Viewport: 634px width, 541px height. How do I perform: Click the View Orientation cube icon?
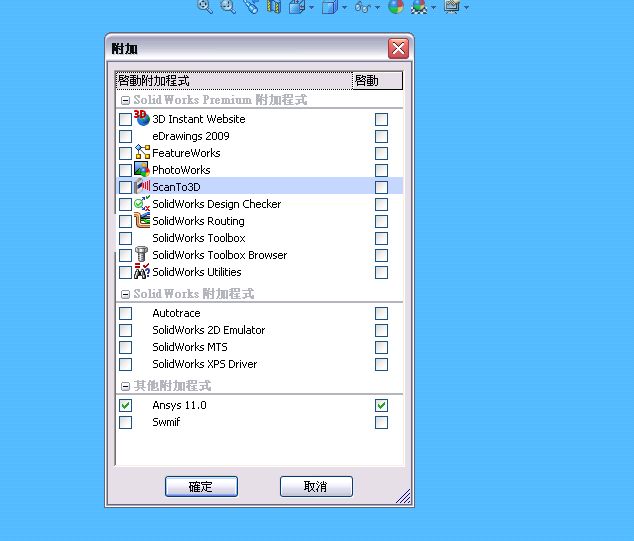297,6
